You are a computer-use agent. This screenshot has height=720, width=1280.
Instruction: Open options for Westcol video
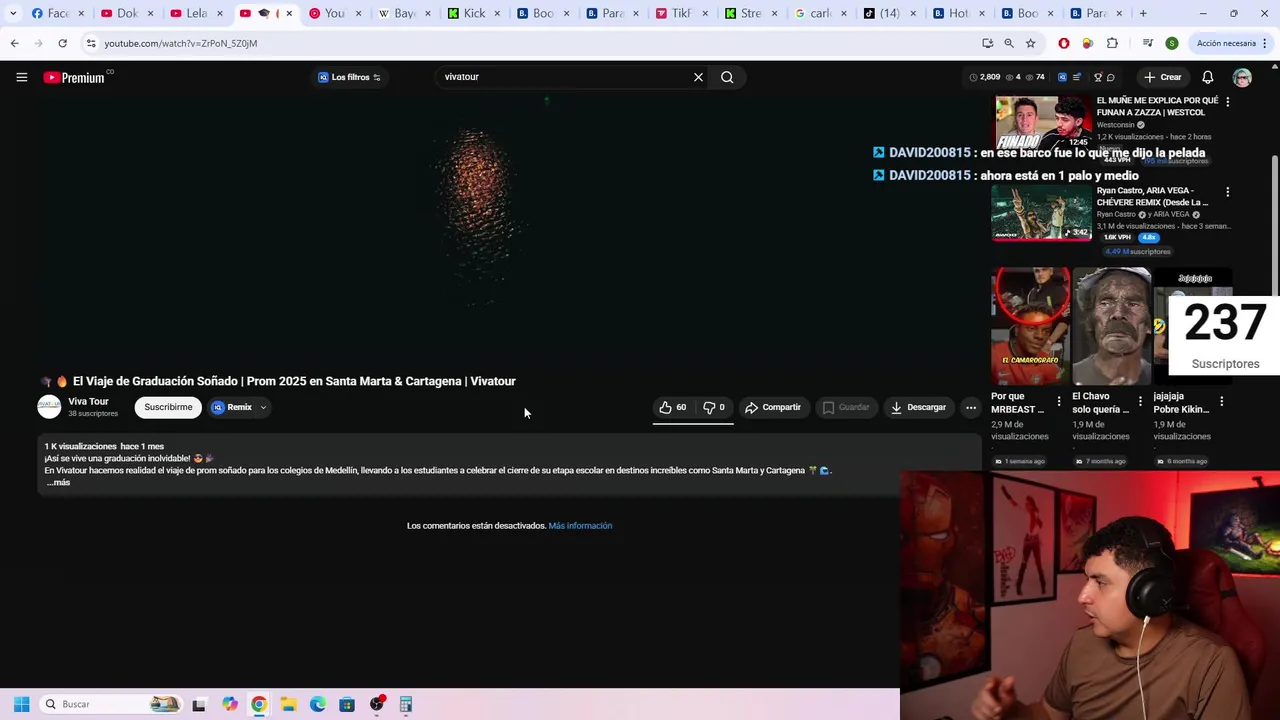pyautogui.click(x=1228, y=102)
